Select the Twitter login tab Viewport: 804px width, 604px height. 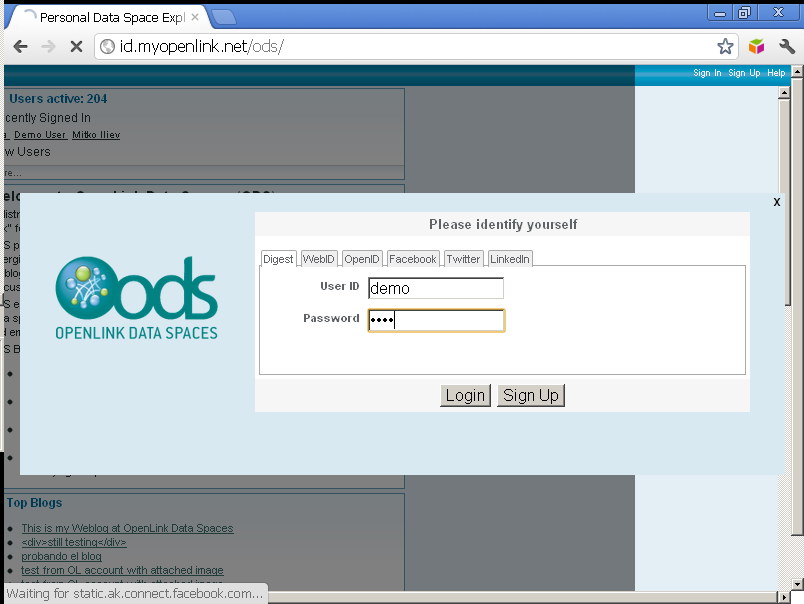463,259
